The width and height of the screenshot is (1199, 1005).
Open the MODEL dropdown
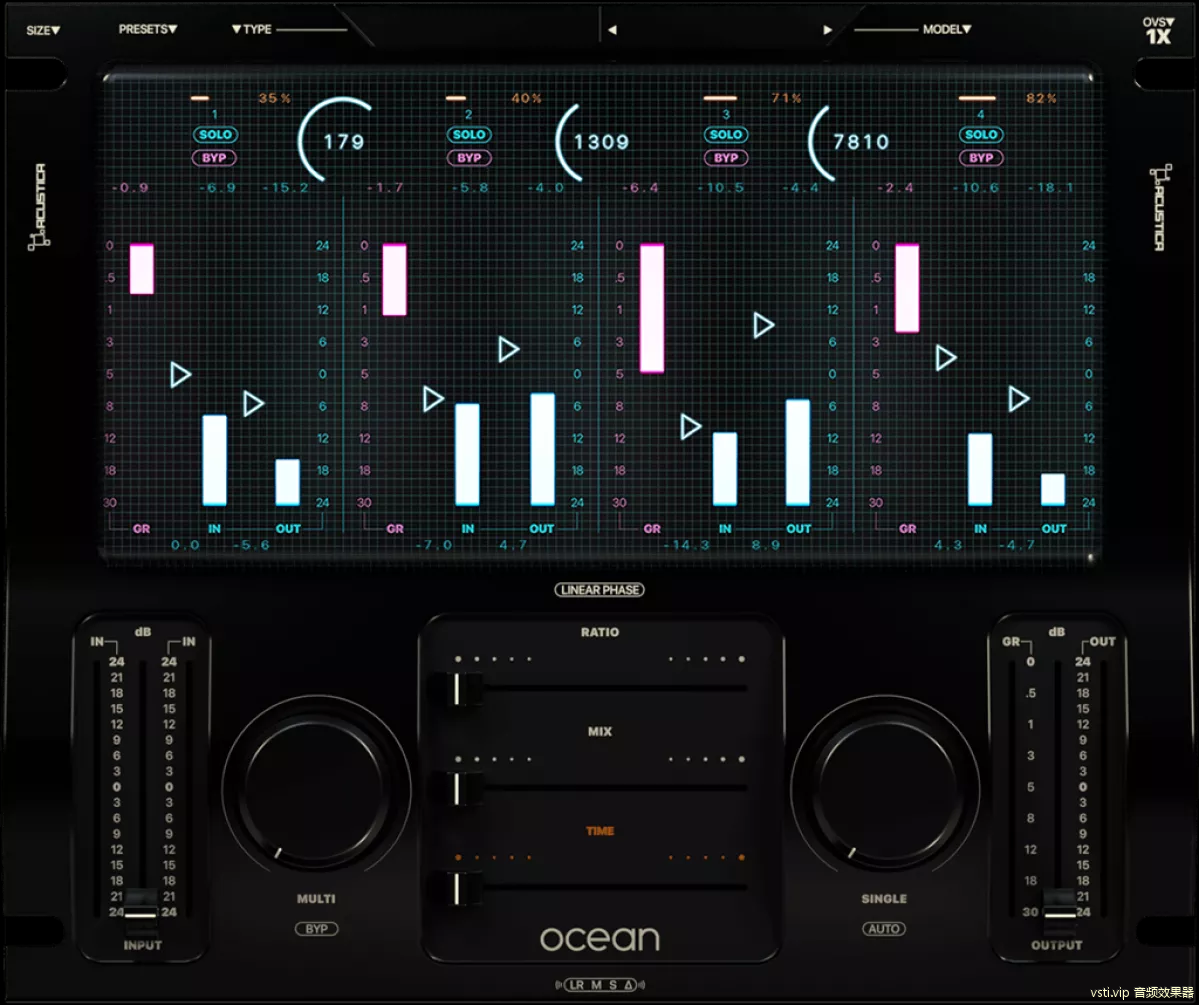point(947,29)
